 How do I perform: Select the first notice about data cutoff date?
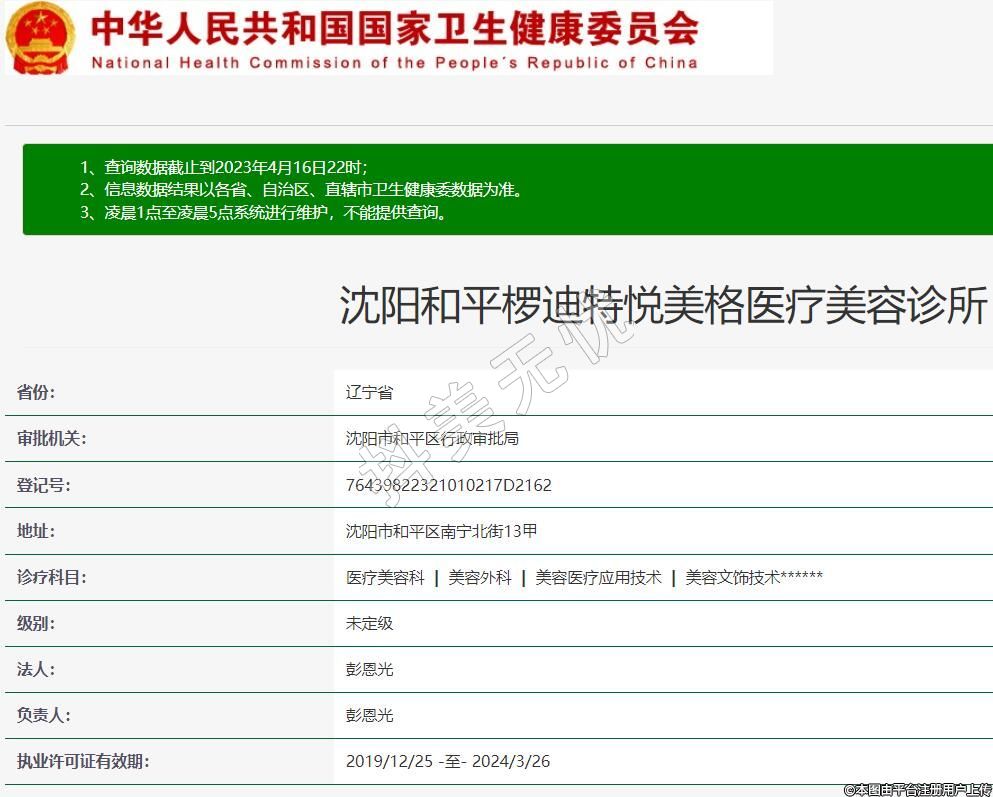click(x=231, y=167)
